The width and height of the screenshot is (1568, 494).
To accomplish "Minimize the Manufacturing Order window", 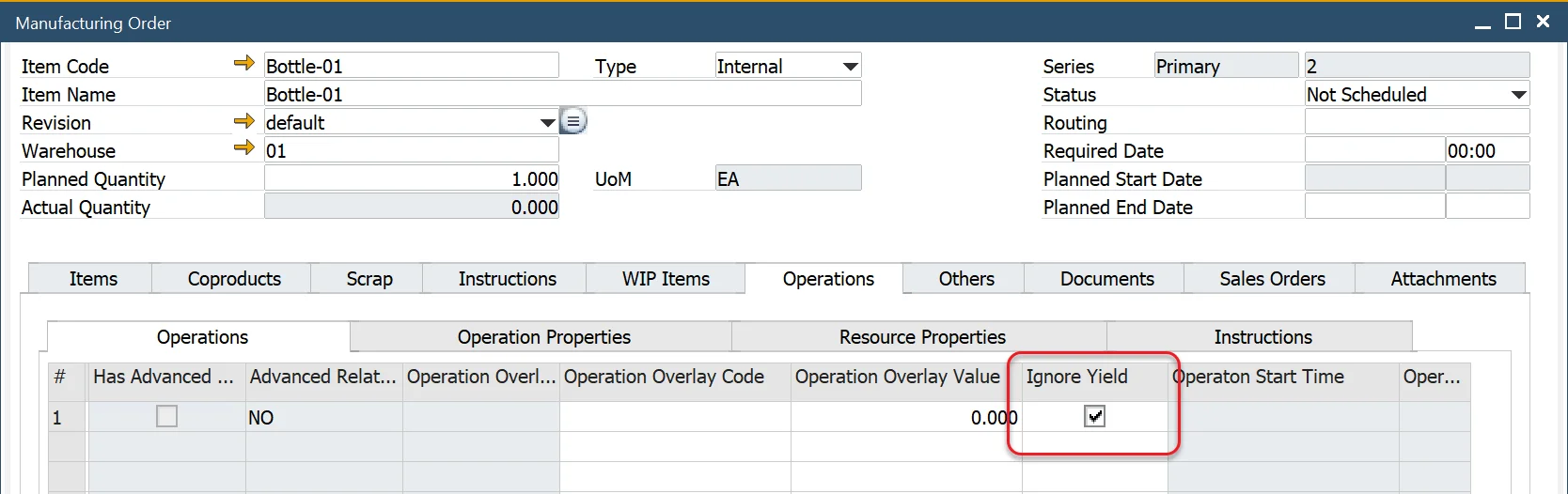I will 1482,23.
